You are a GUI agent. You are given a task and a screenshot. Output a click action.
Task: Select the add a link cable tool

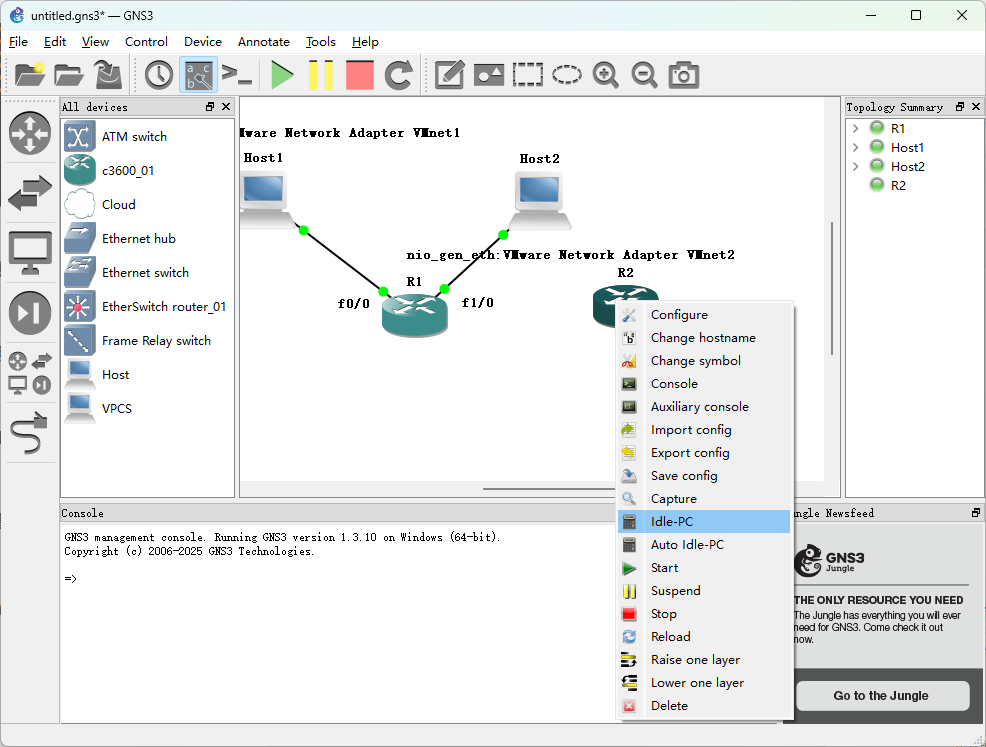[x=30, y=433]
